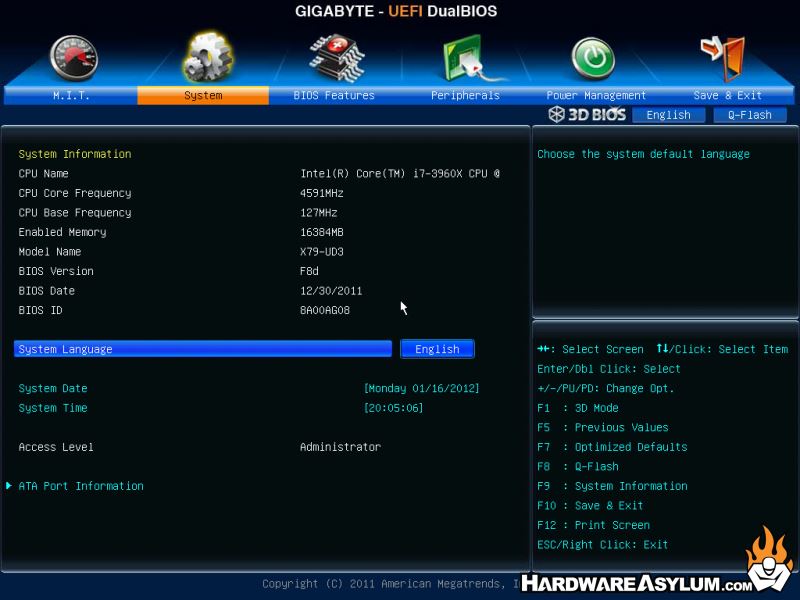Click the Peripherals circuit board icon
Viewport: 800px width, 600px height.
472,58
